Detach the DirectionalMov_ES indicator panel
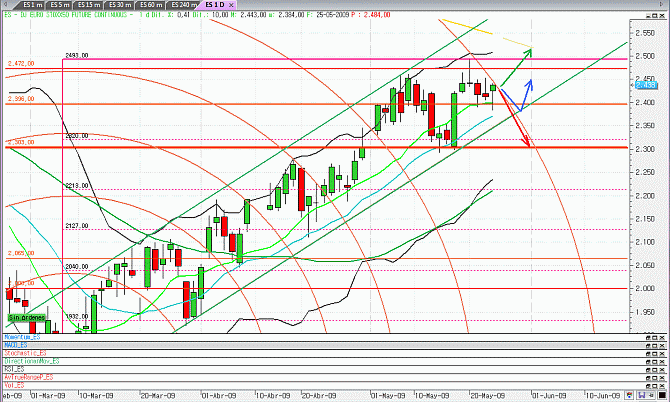The height and width of the screenshot is (402, 670). click(x=648, y=362)
